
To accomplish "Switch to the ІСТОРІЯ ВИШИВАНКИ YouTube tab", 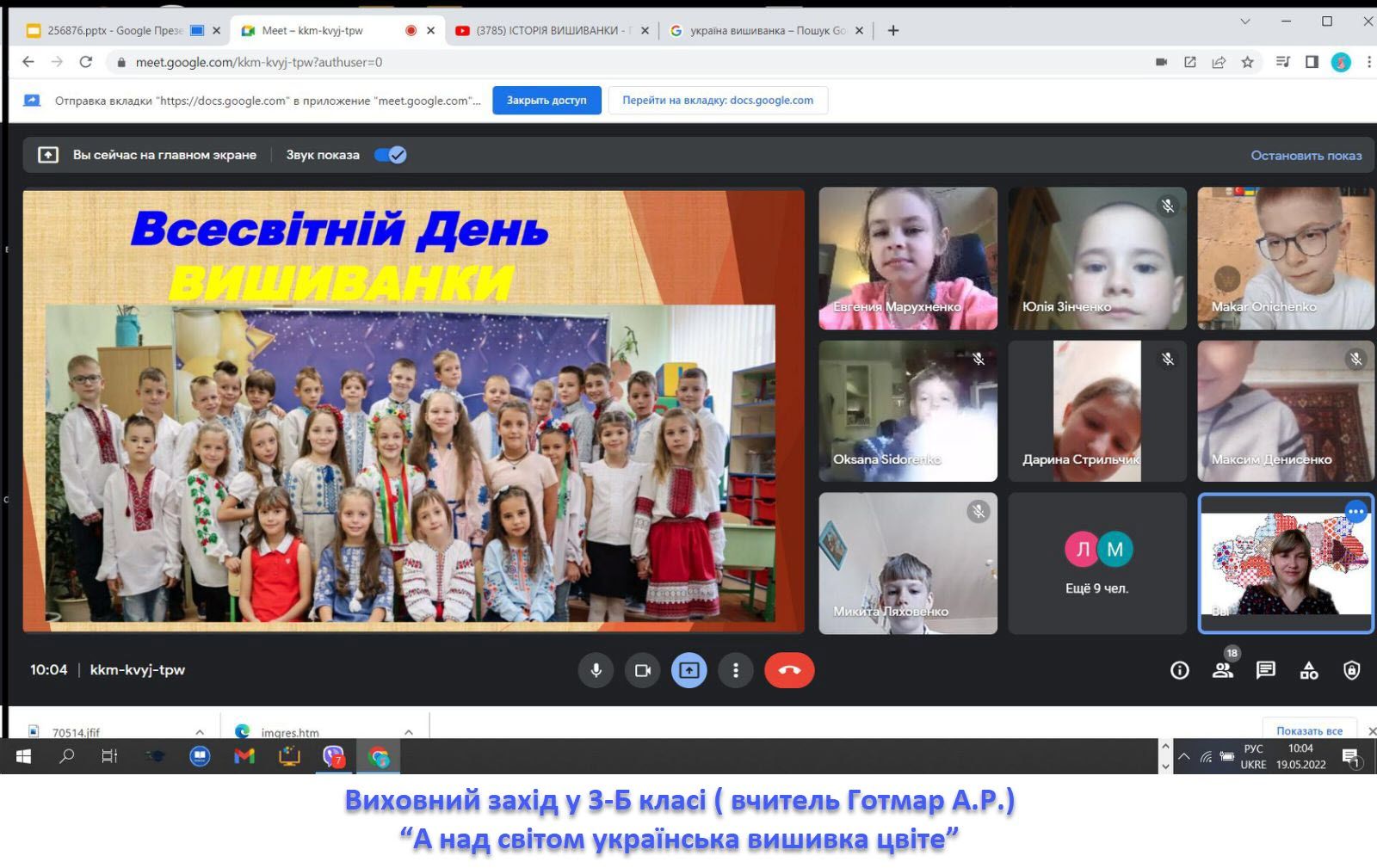I will coord(551,30).
